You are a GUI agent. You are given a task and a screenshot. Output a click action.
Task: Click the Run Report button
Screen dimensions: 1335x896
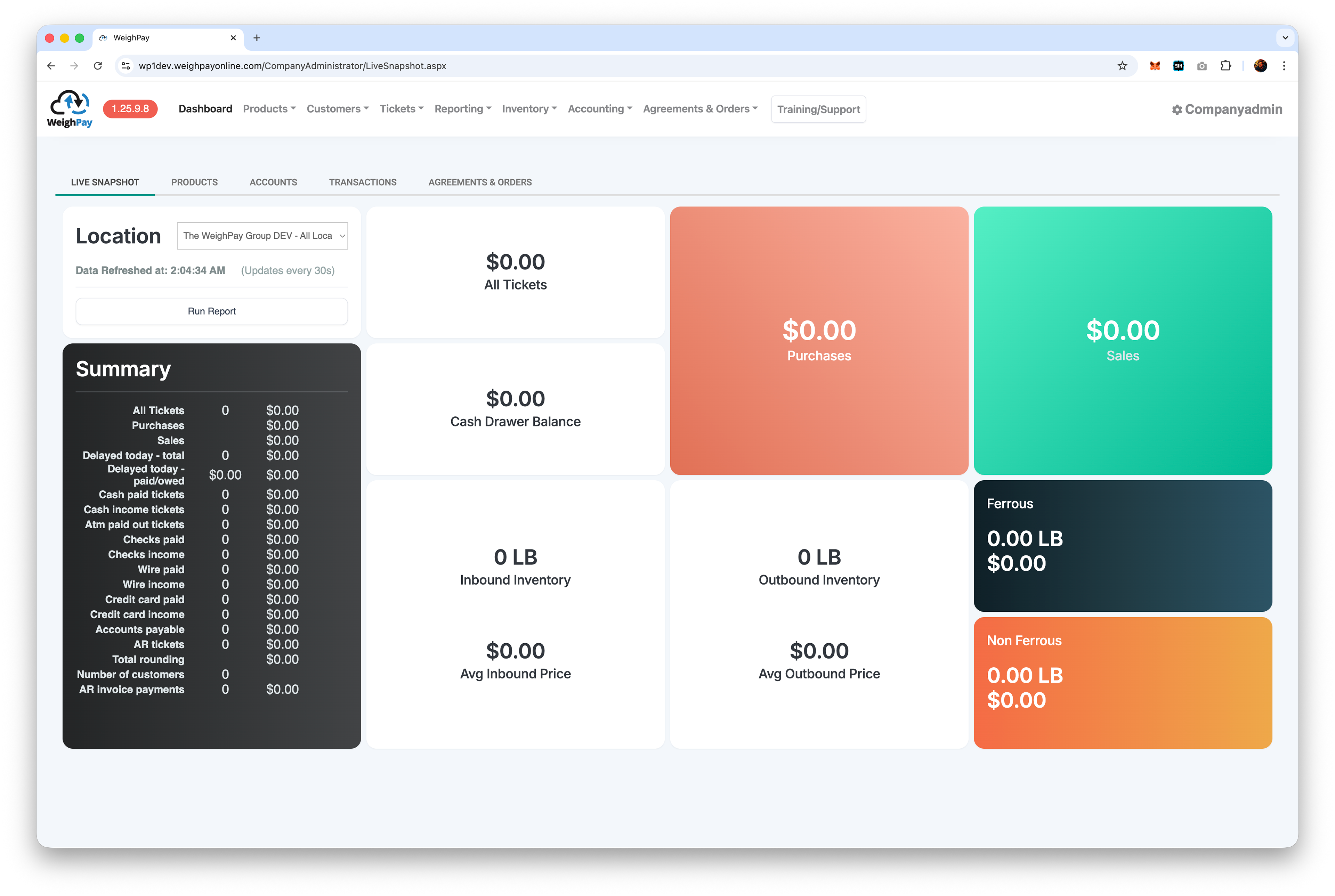[x=211, y=311]
